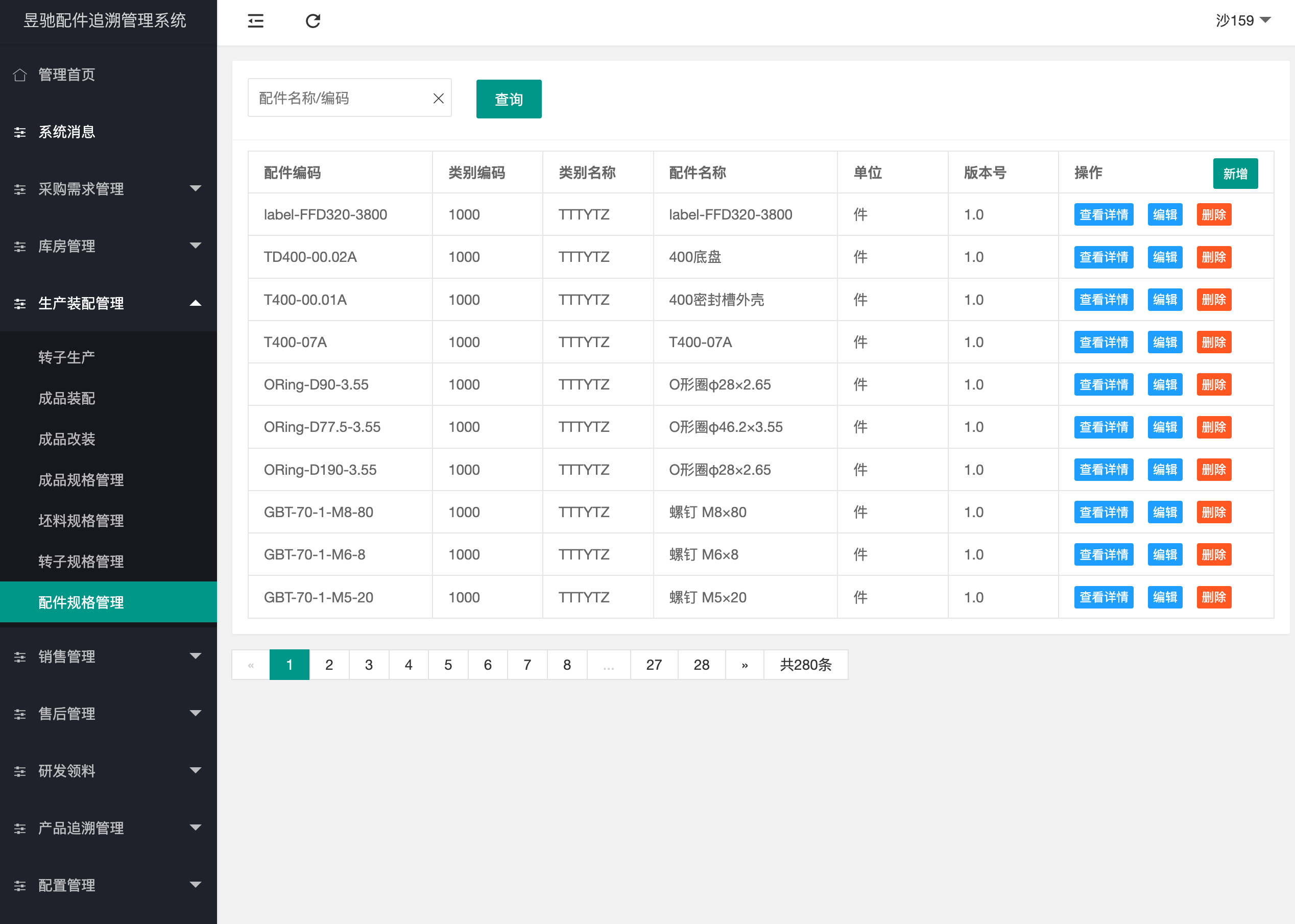Click the 系统消息 sidebar icon
The image size is (1295, 924).
[20, 132]
